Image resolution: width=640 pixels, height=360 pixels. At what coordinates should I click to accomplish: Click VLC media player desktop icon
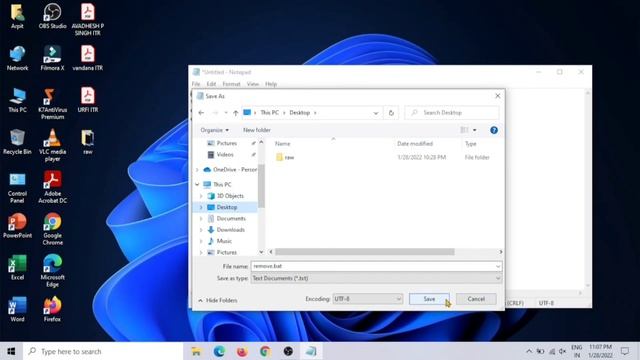tap(52, 145)
